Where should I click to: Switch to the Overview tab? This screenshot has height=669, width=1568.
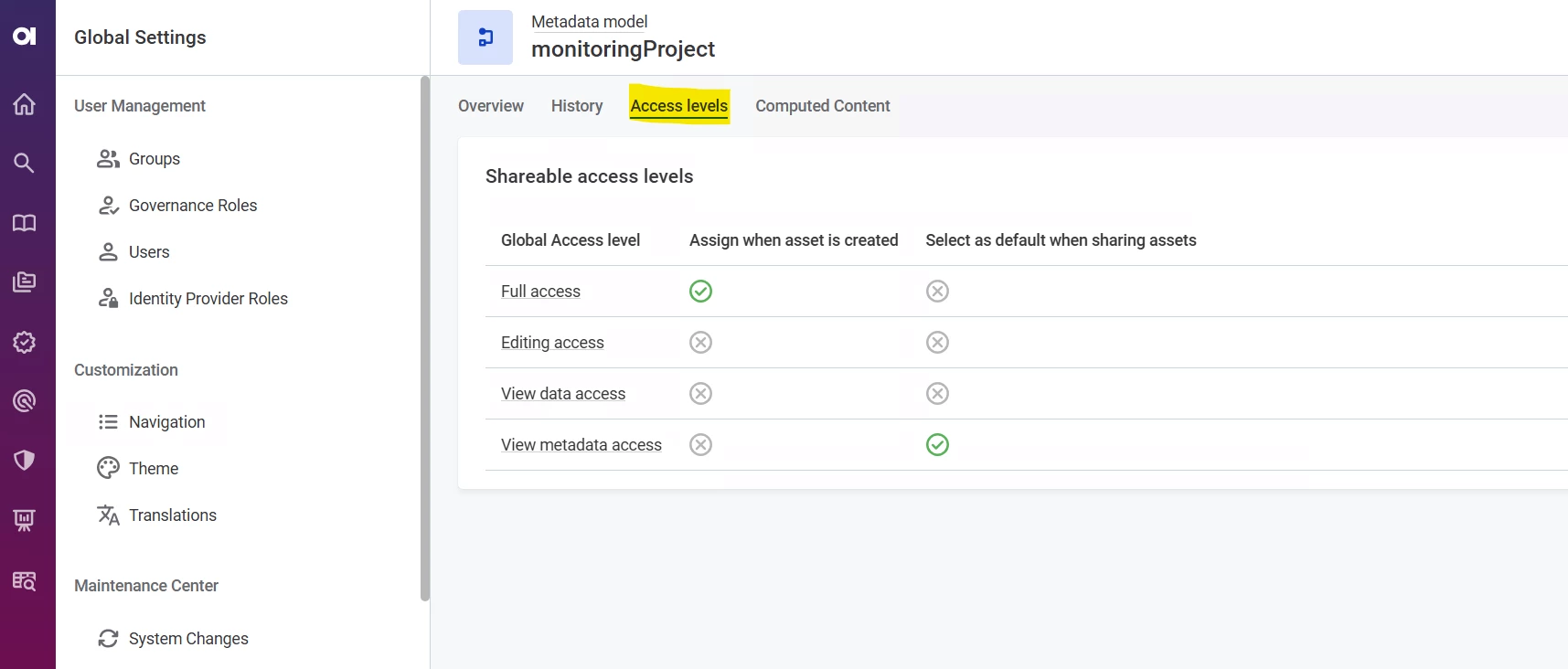[x=491, y=106]
